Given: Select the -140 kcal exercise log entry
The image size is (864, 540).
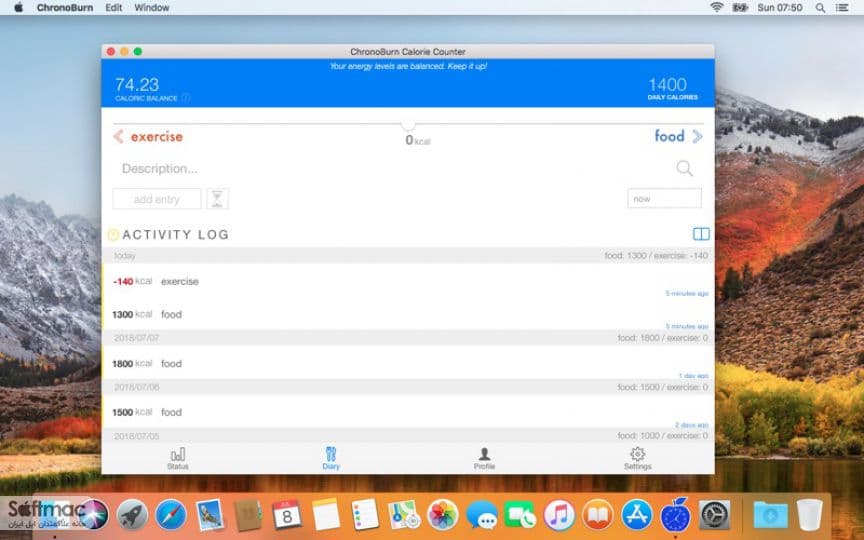Looking at the screenshot, I should [x=408, y=281].
